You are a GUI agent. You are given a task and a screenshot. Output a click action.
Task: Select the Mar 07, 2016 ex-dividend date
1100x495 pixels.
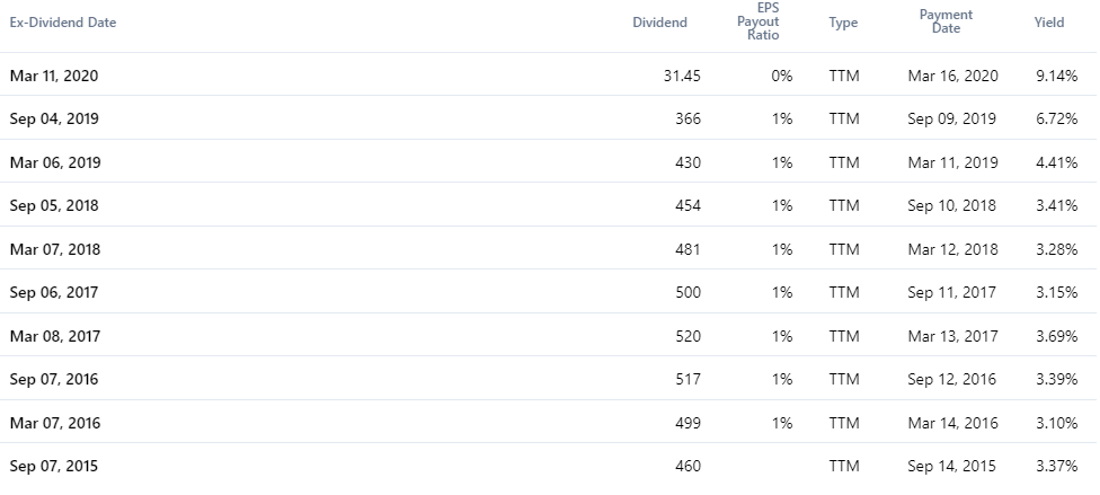pos(55,423)
